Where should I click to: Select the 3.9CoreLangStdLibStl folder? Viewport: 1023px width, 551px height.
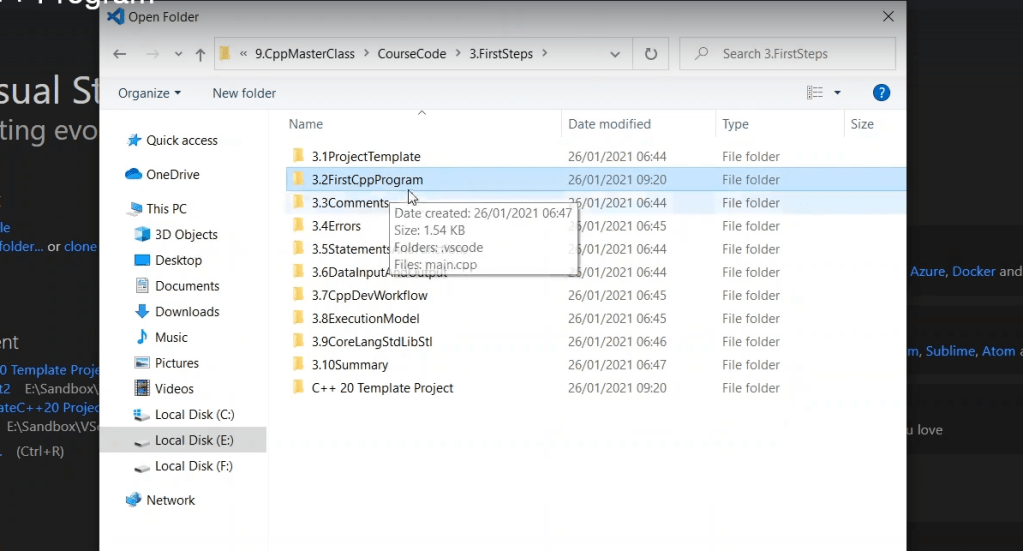coord(372,342)
